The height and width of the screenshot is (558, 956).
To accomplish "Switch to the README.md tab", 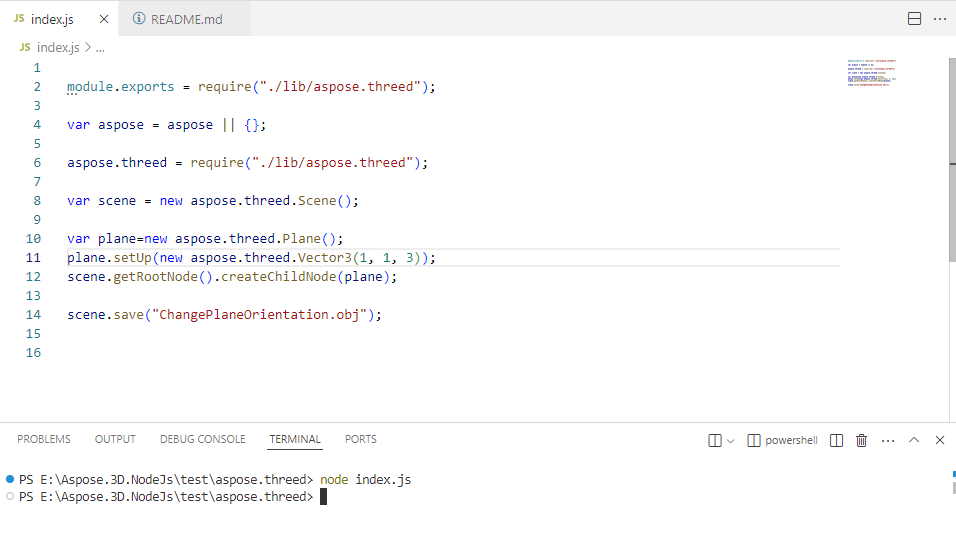I will click(185, 19).
